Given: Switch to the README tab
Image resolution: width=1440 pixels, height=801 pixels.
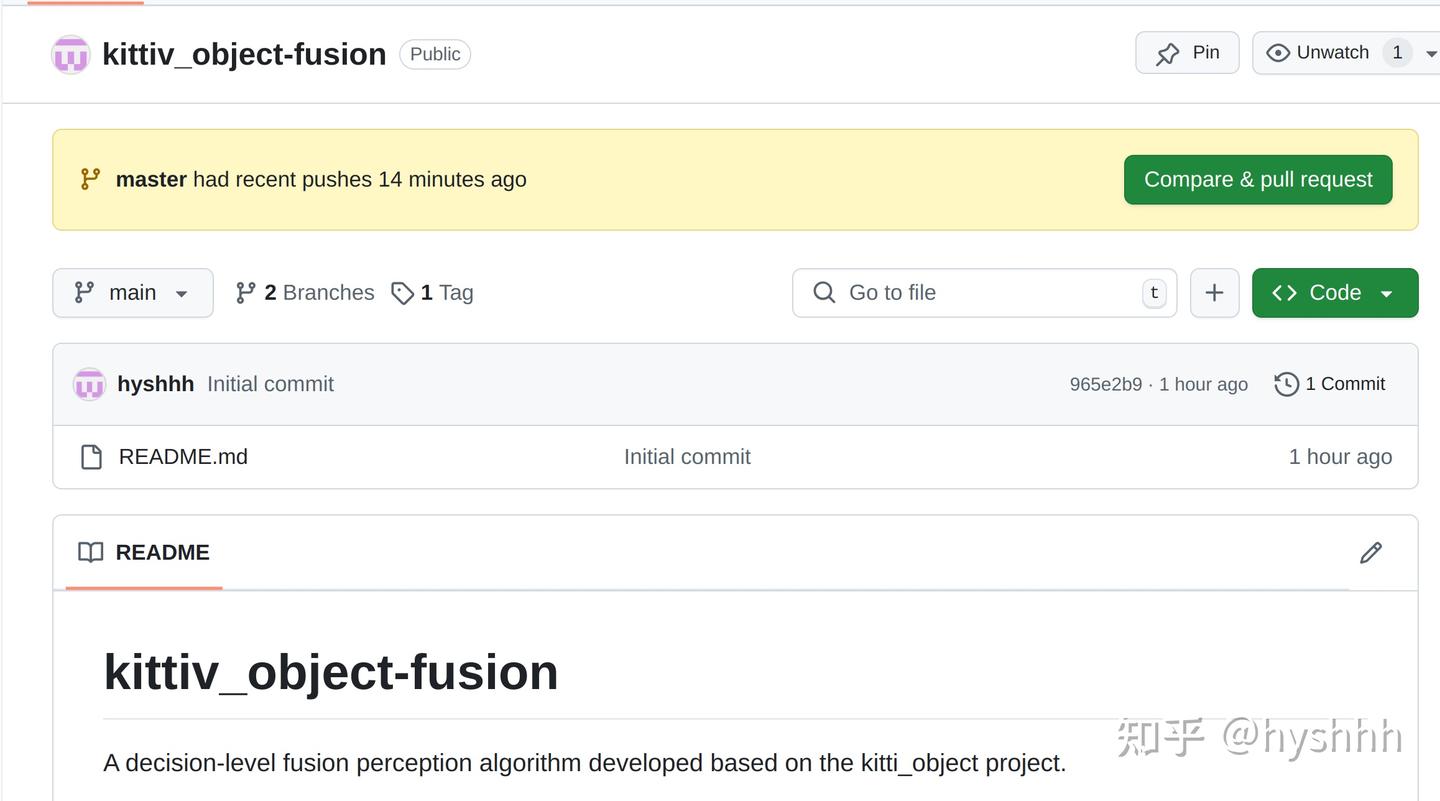Looking at the screenshot, I should 162,552.
